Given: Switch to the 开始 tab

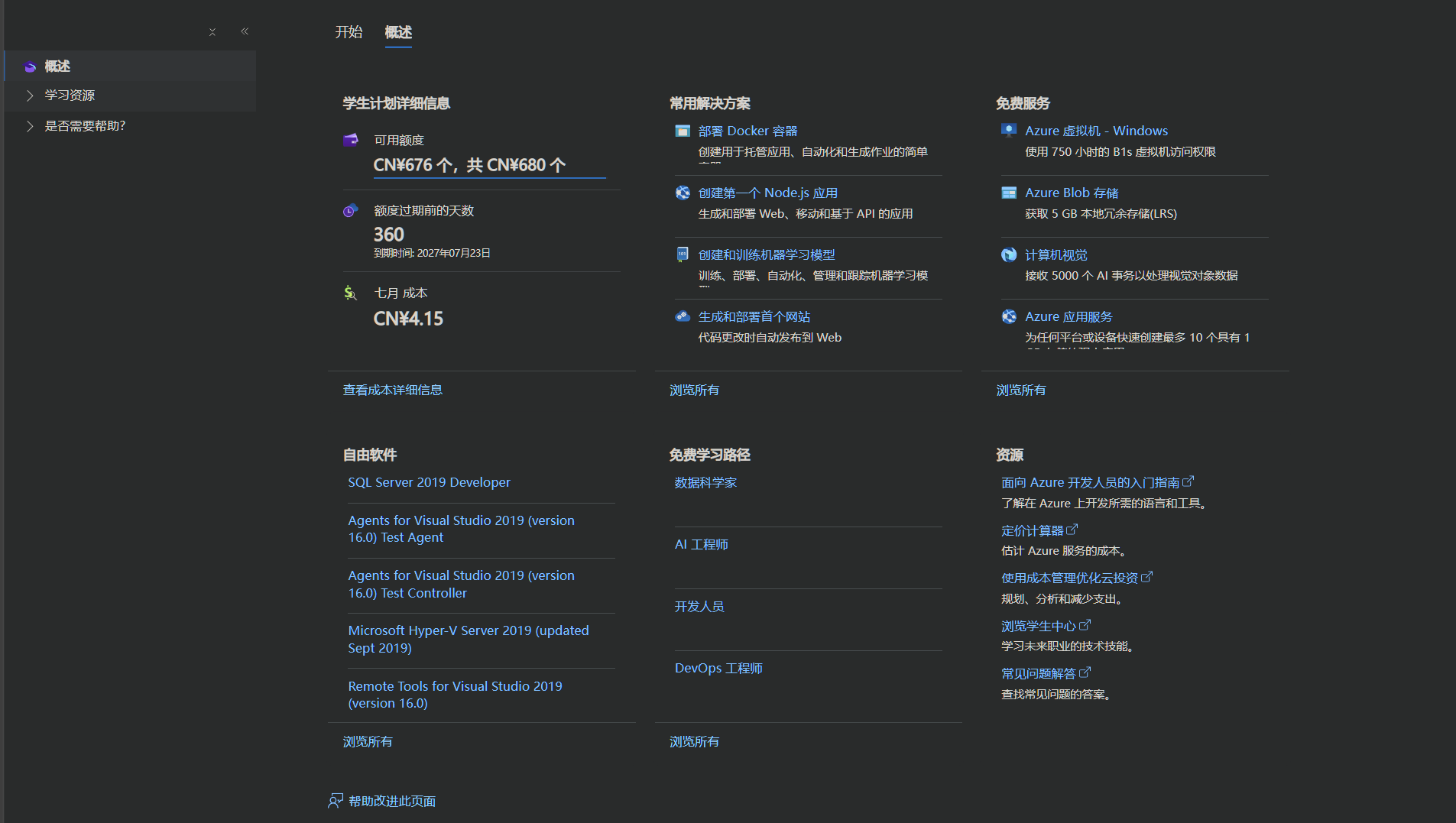Looking at the screenshot, I should [349, 32].
